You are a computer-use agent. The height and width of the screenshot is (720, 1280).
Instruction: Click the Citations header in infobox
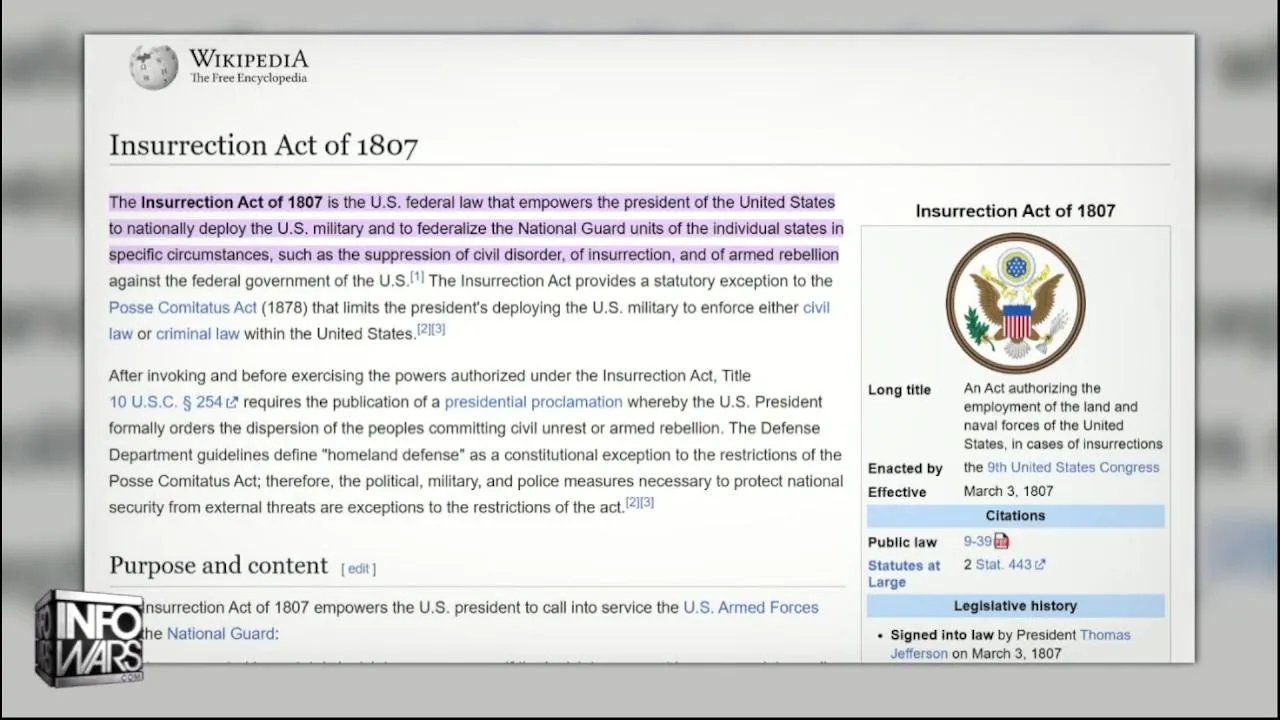[x=1016, y=516]
